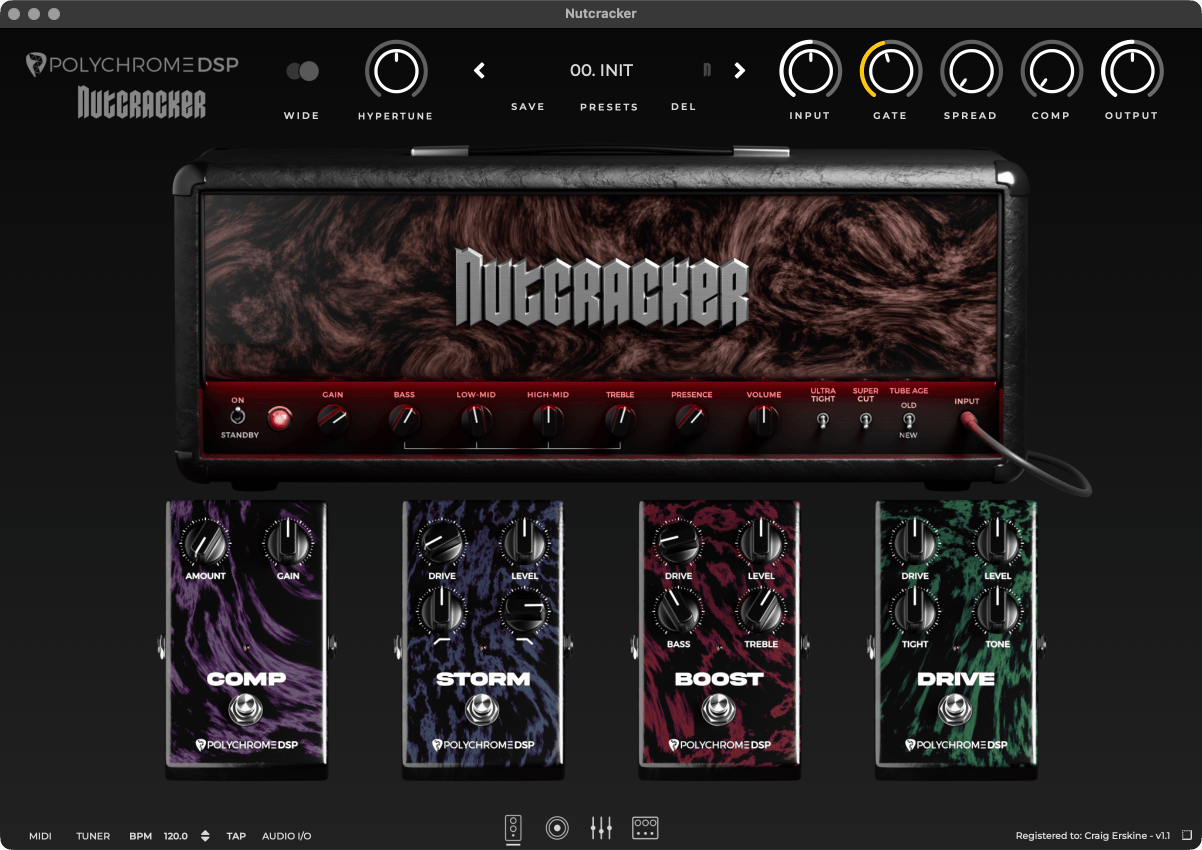Open the MIDI settings
The height and width of the screenshot is (850, 1202).
[x=40, y=836]
